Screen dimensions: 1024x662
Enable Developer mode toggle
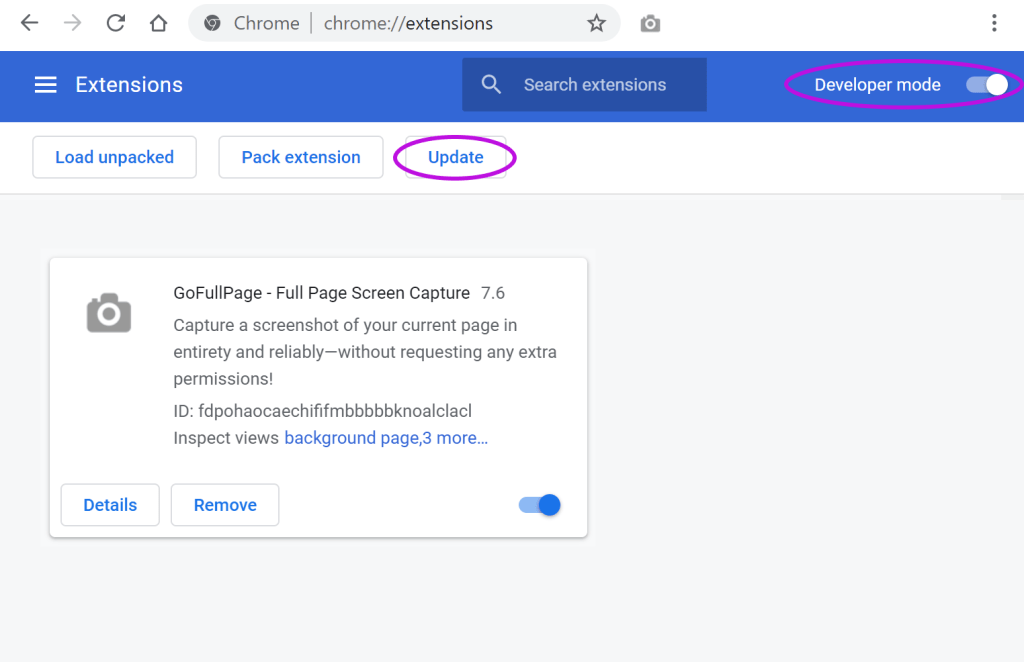[987, 85]
